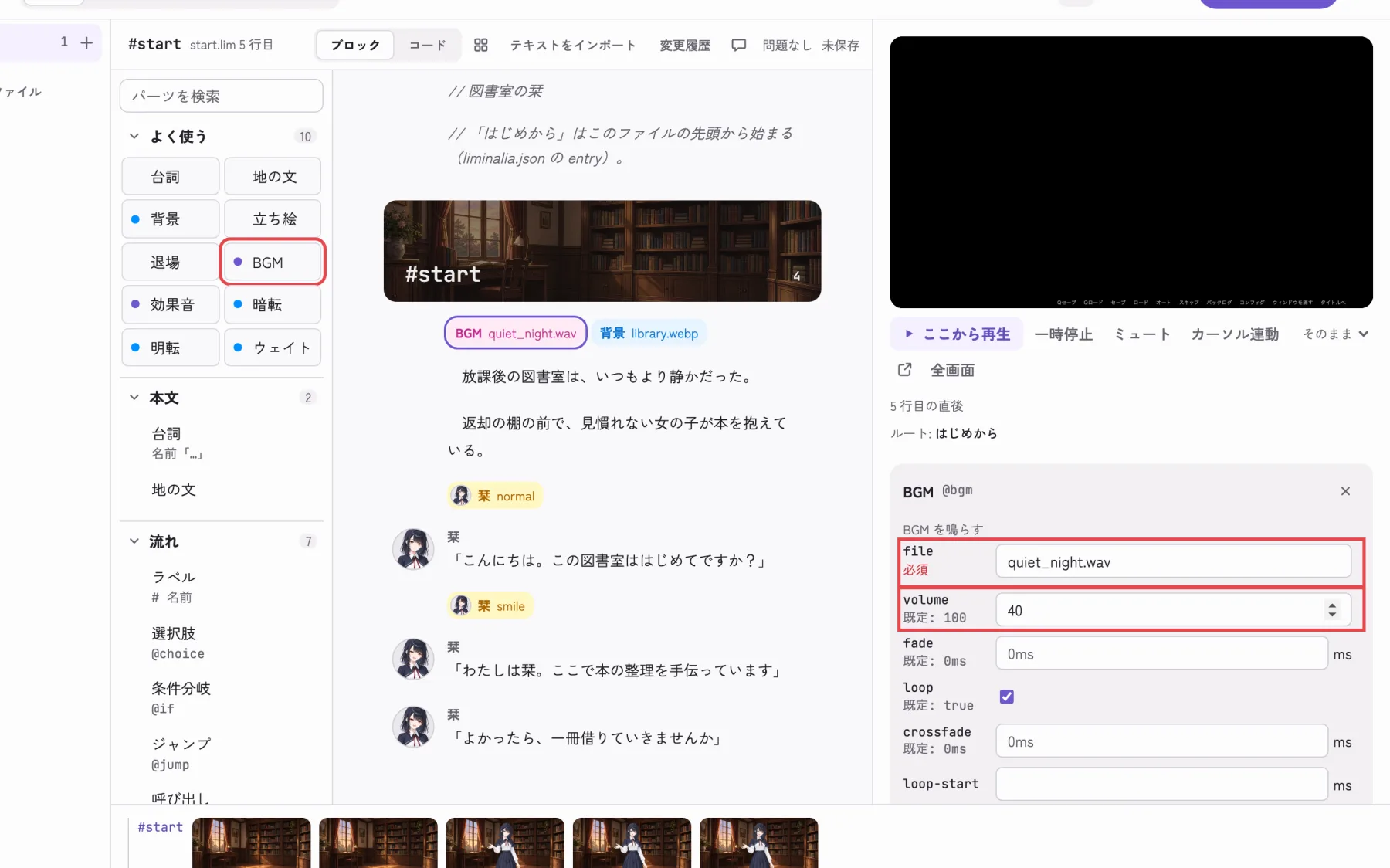The image size is (1390, 868).
Task: Open テキストをインポート
Action: 573,45
